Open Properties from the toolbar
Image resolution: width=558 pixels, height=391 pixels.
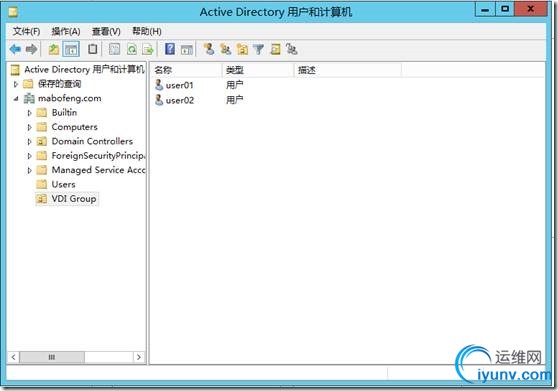tap(114, 49)
